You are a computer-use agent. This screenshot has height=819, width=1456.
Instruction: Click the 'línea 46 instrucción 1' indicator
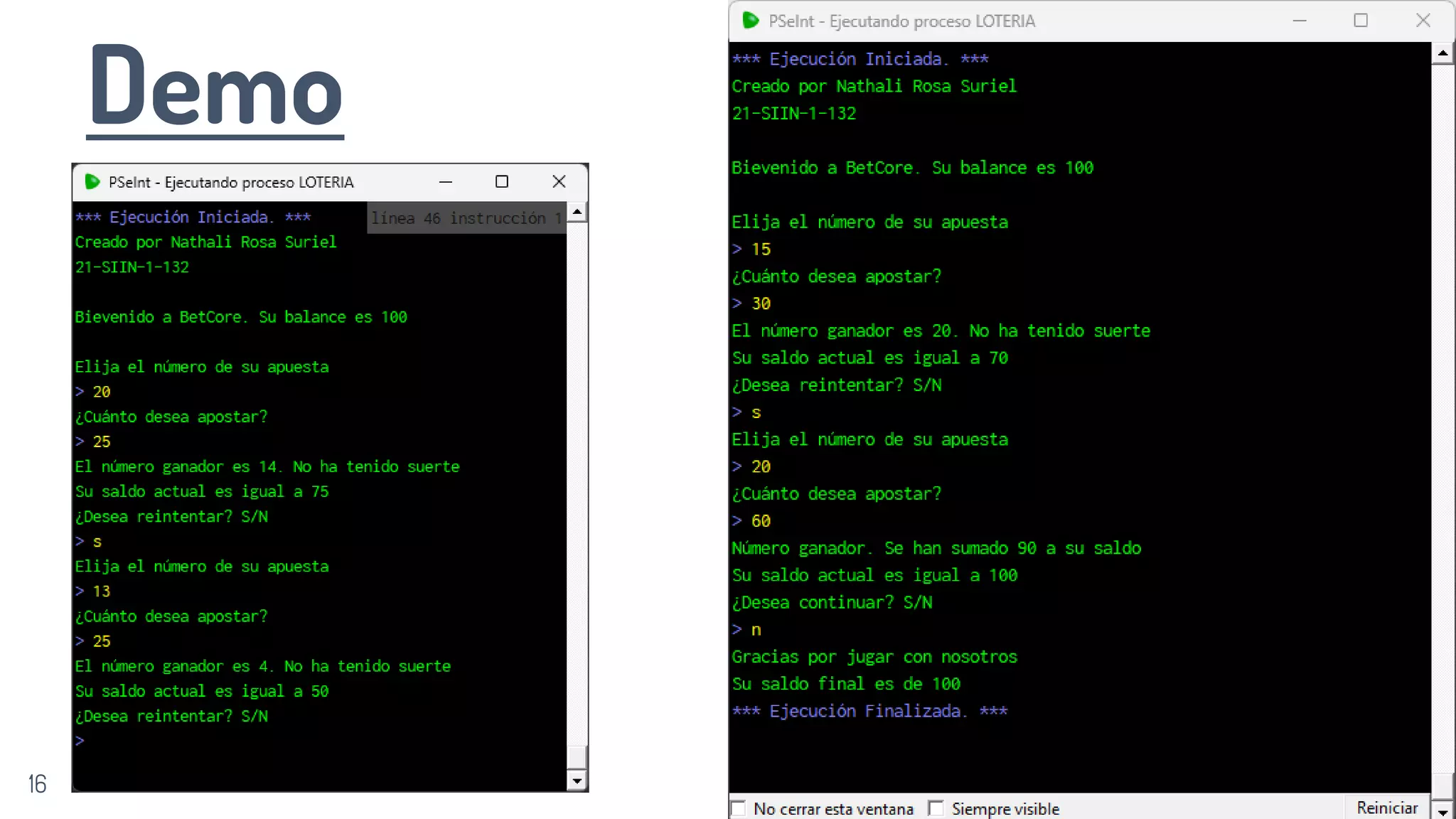466,218
